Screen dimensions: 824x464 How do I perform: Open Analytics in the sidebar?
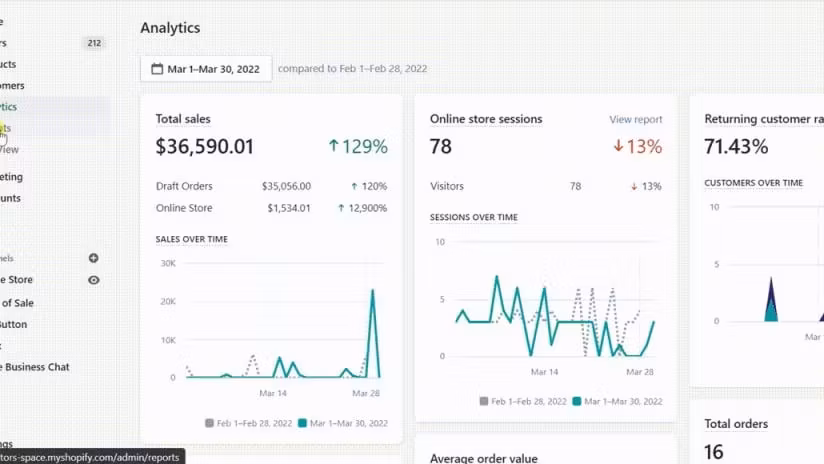8,107
